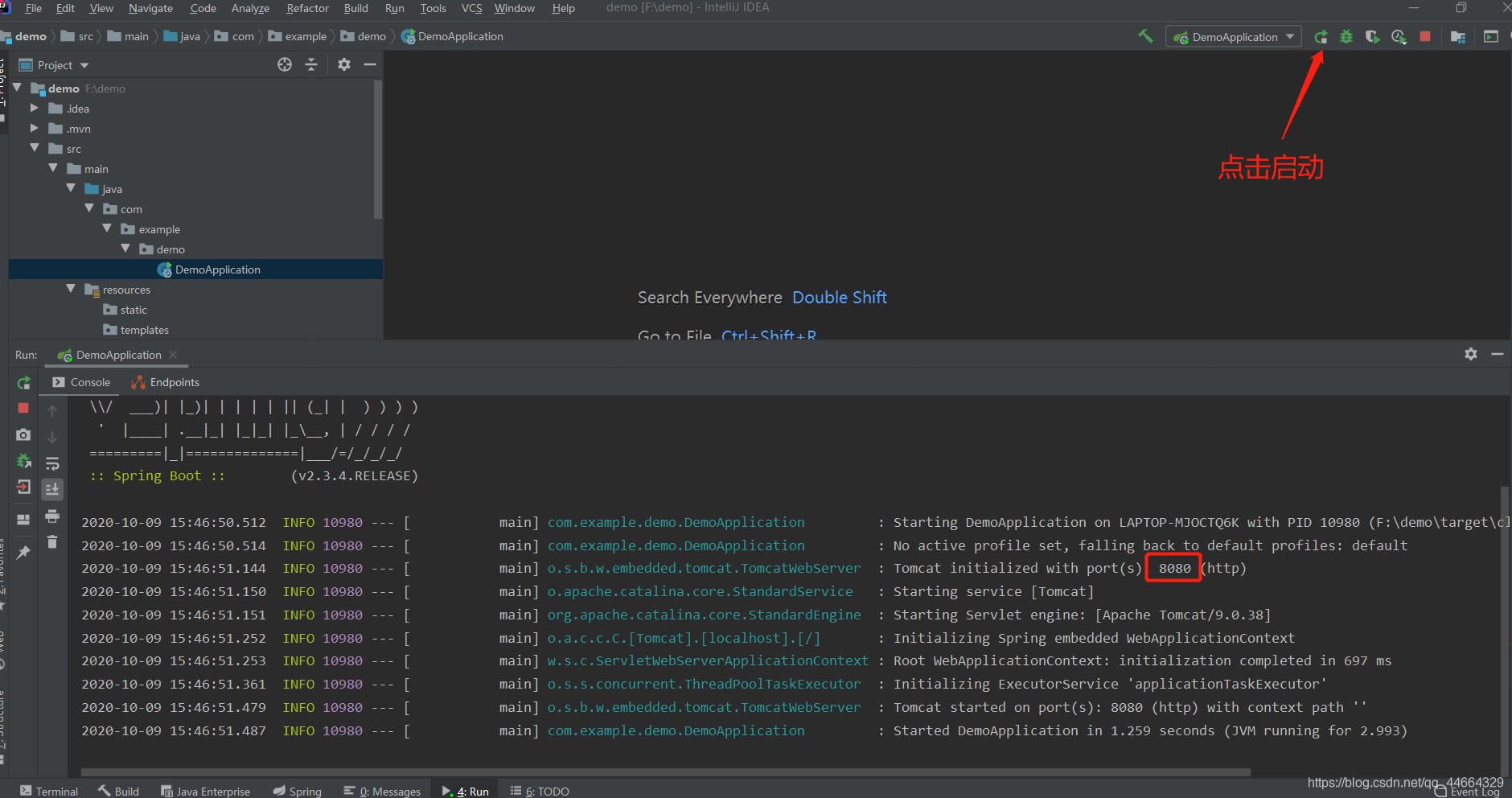Click the Project tree vertical scrollbar
The image size is (1512, 798).
click(378, 150)
